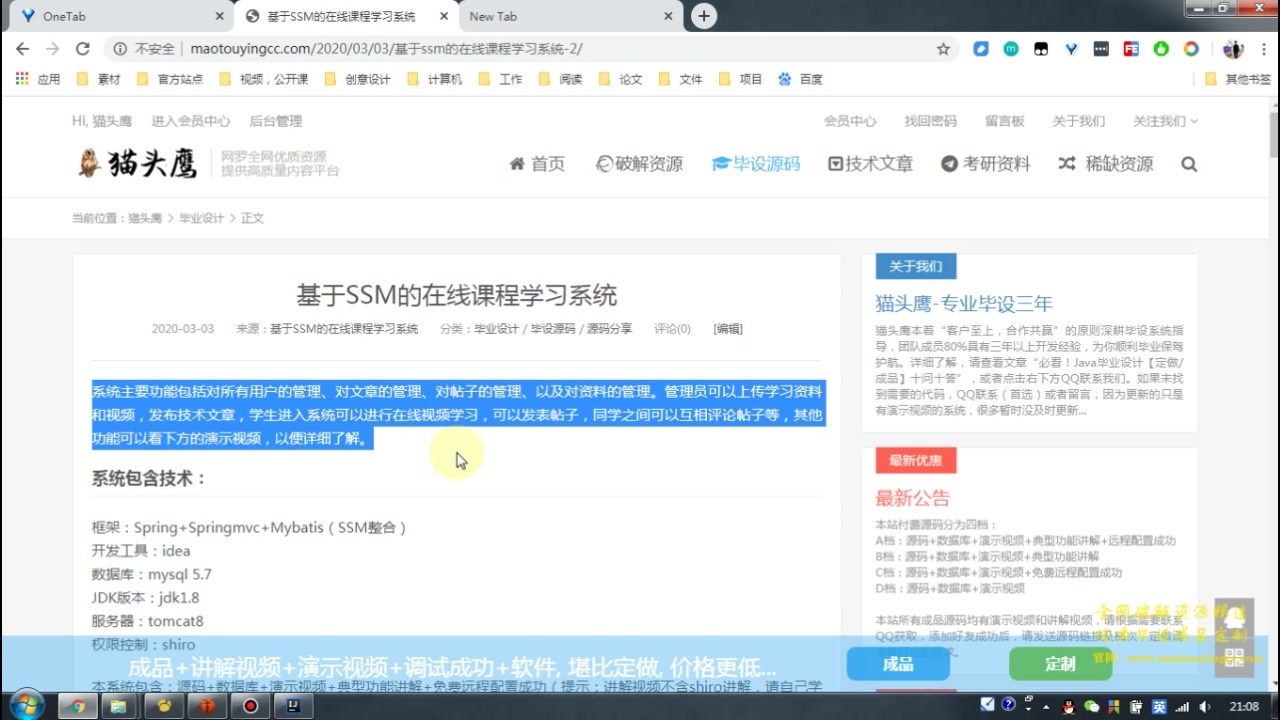
Task: Open the 项目 bookmark folder
Action: point(740,79)
